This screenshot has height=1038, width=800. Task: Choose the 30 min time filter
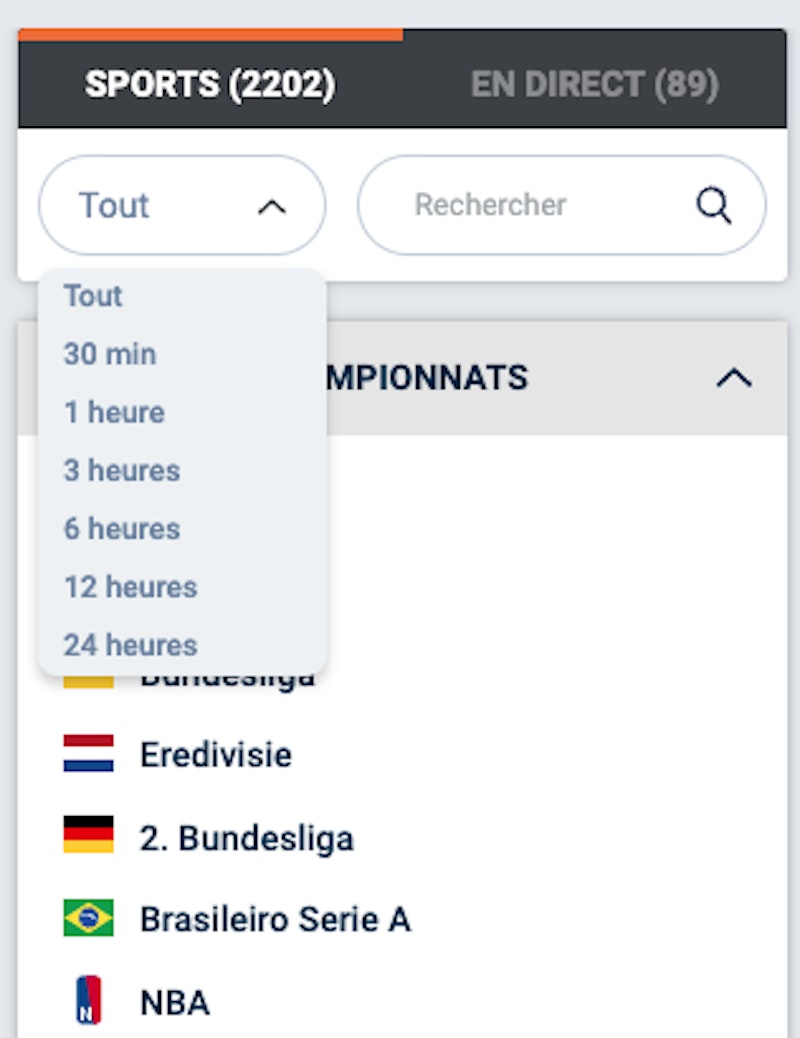[110, 354]
